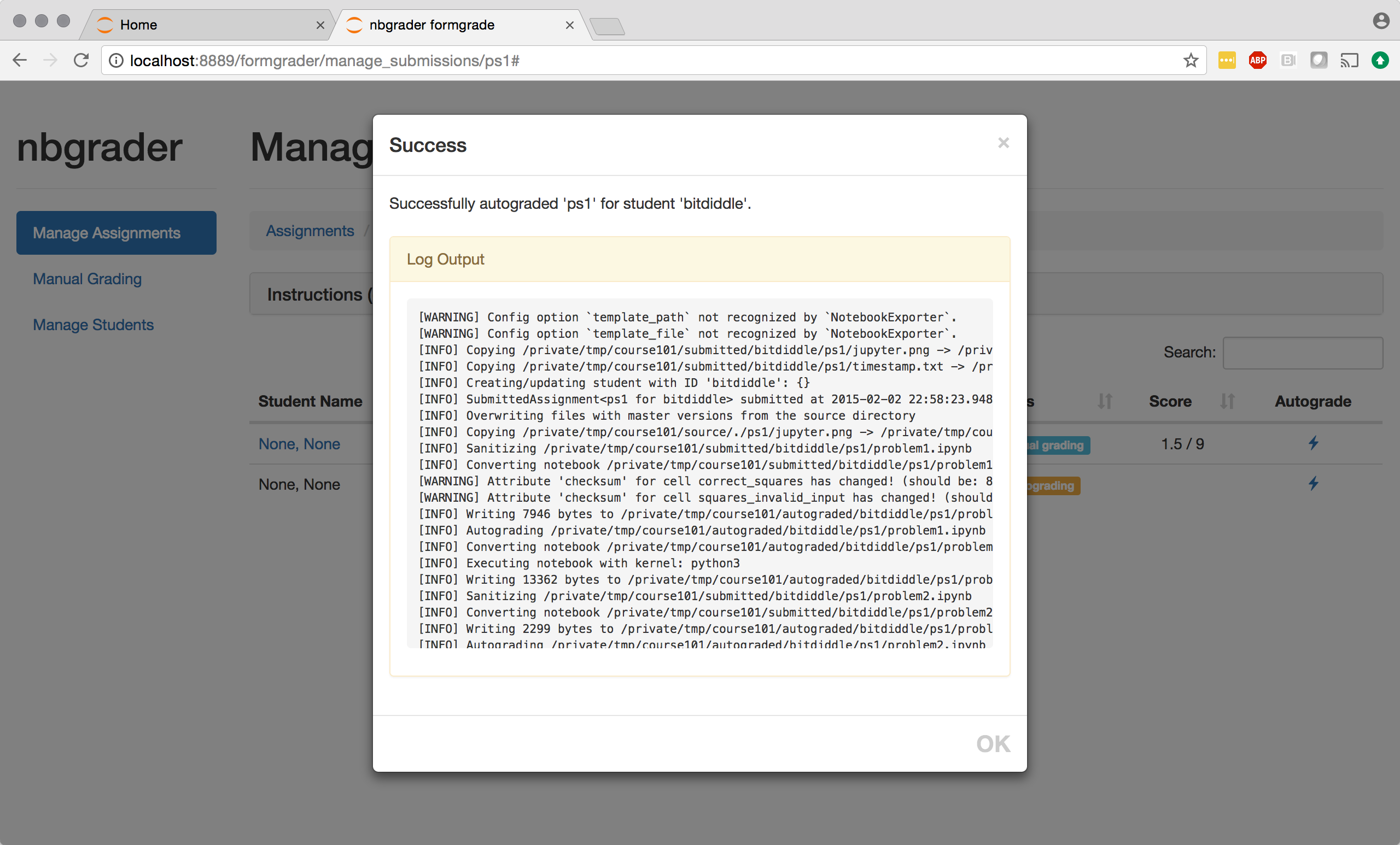Screen dimensions: 1400x845
Task: Open Manage Students in sidebar
Action: [x=93, y=325]
